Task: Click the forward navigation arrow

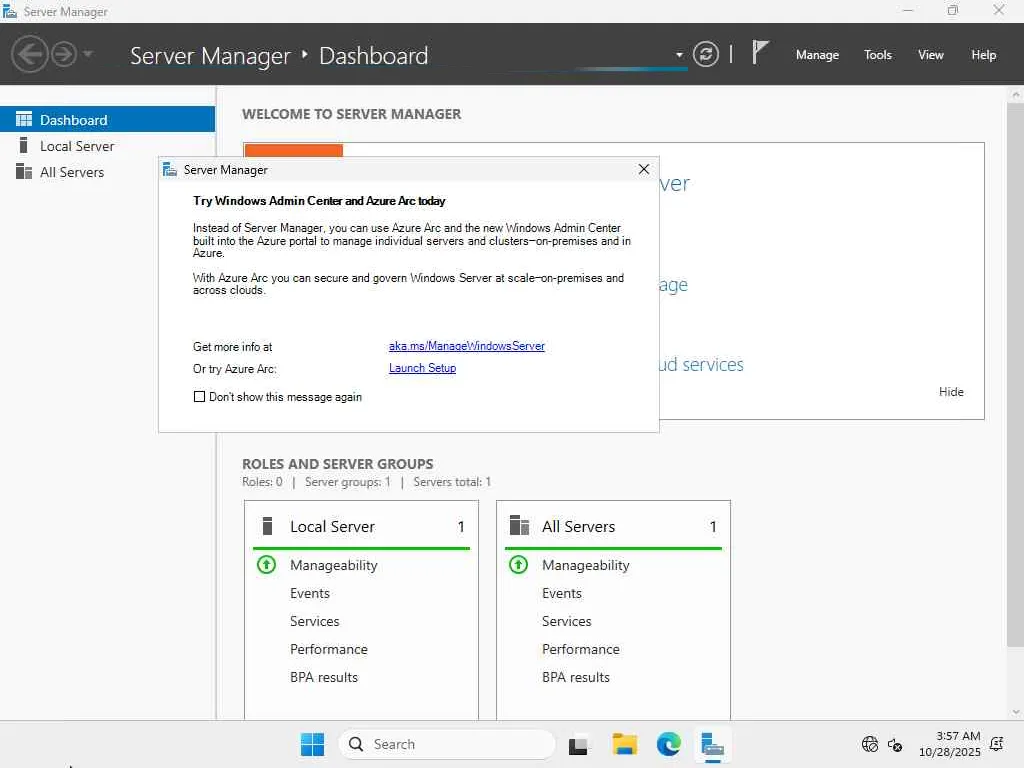Action: (64, 54)
